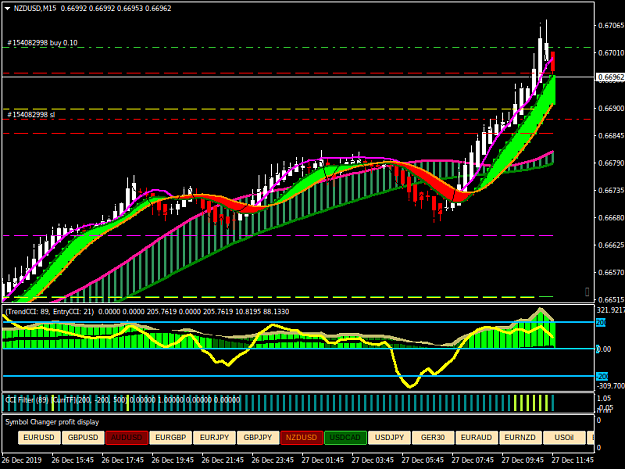Select the green USDCAD symbol button
Viewport: 625px width, 469px height.
[346, 438]
